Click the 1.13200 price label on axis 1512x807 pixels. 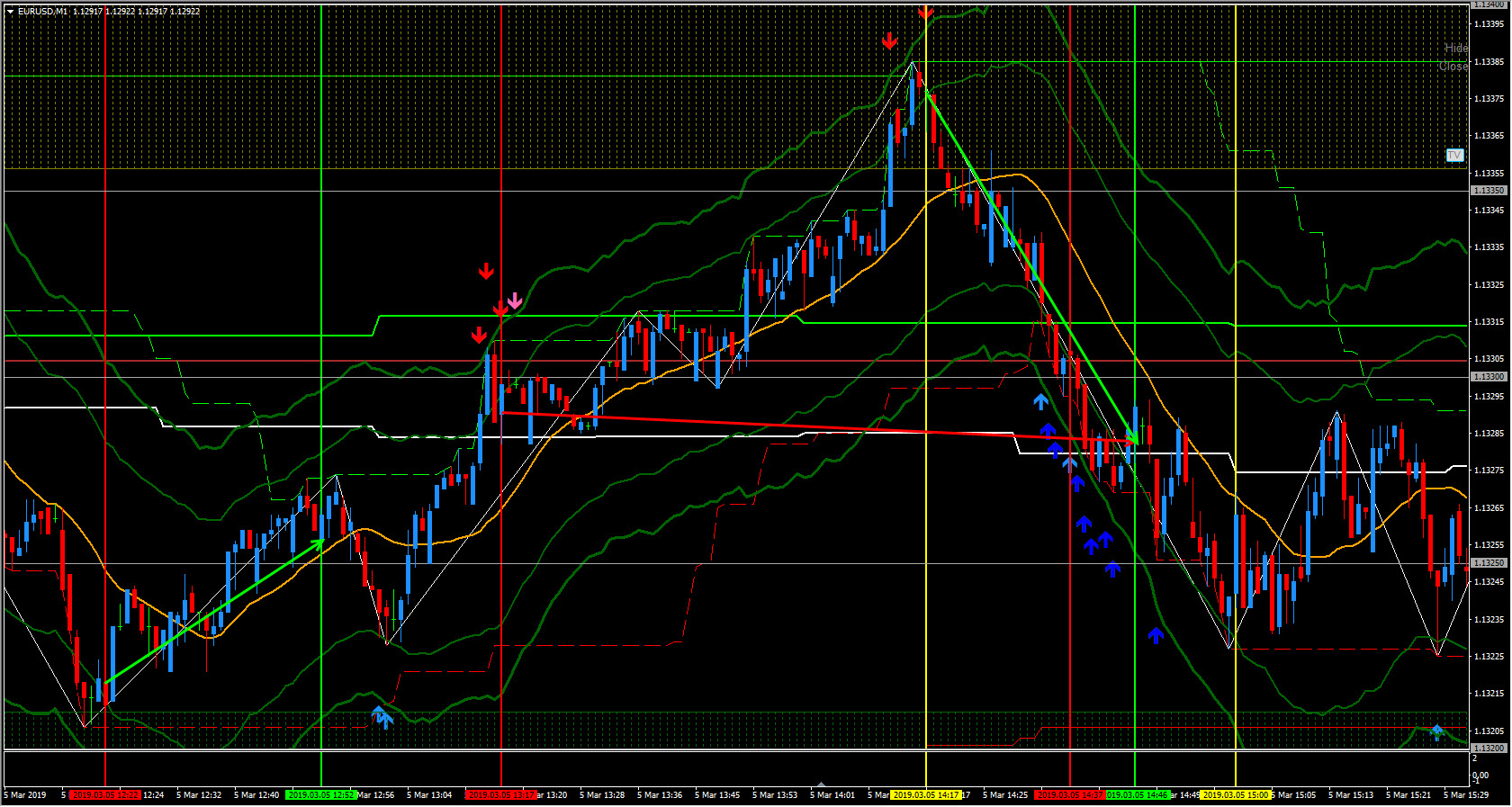click(x=1489, y=748)
